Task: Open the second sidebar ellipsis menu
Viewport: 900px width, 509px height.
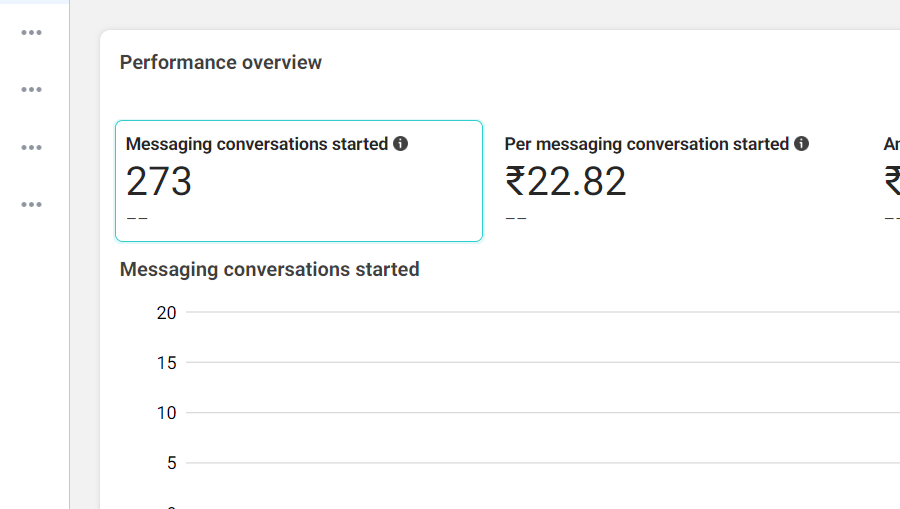Action: click(32, 90)
